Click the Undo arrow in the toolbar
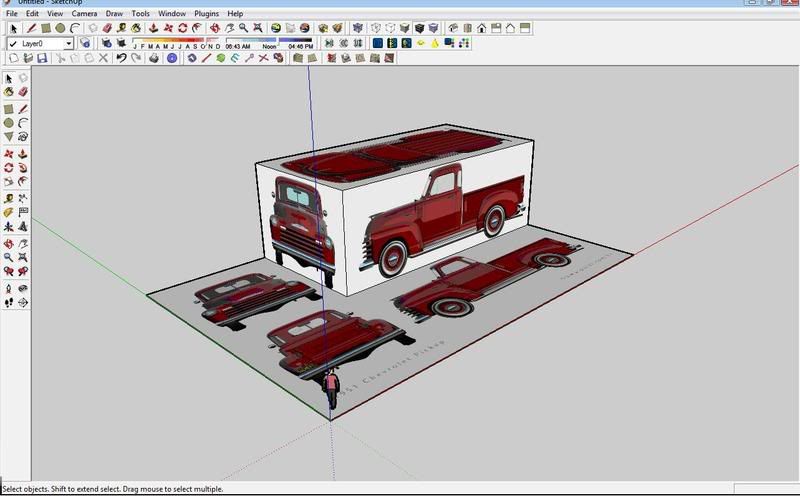The width and height of the screenshot is (800, 496). [121, 59]
